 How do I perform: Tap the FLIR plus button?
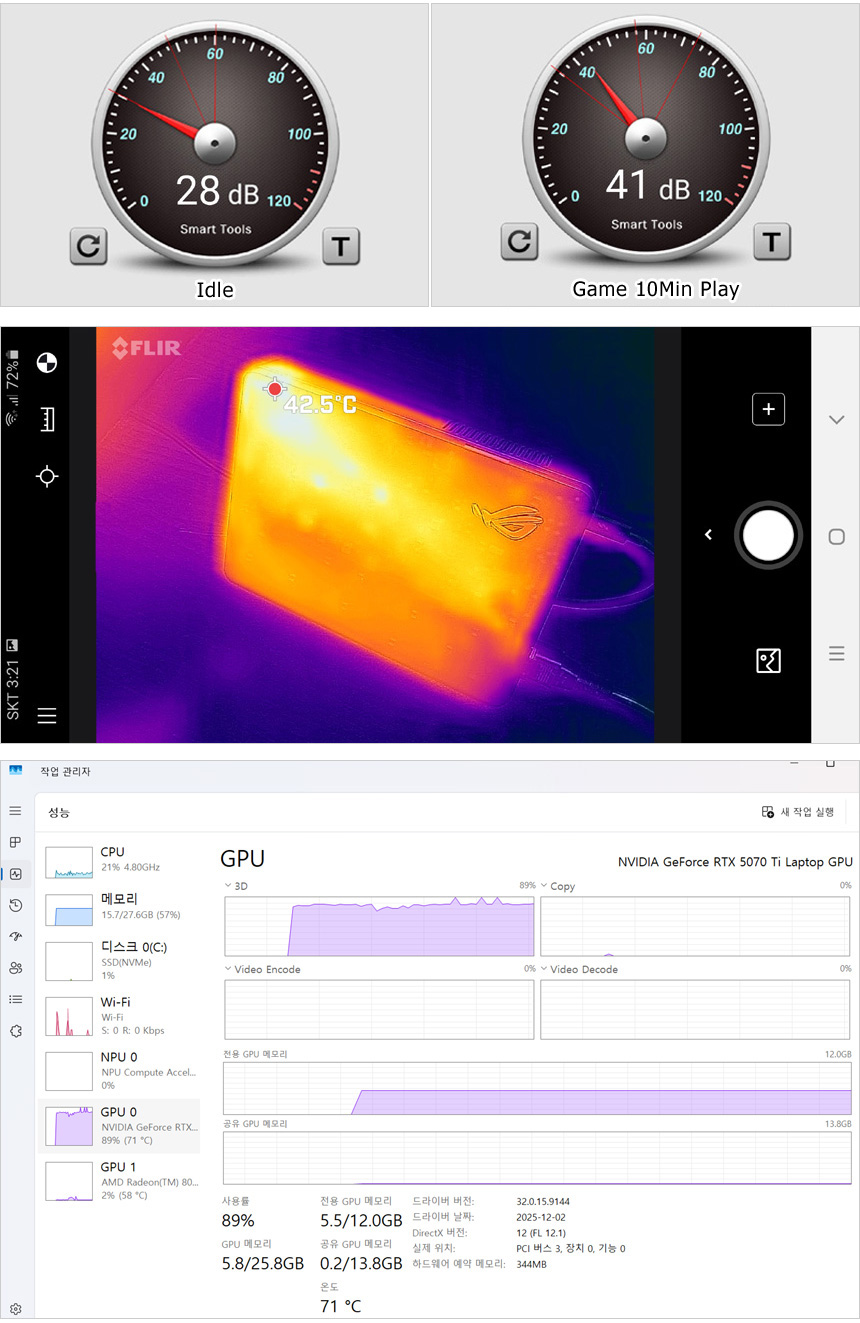(768, 409)
